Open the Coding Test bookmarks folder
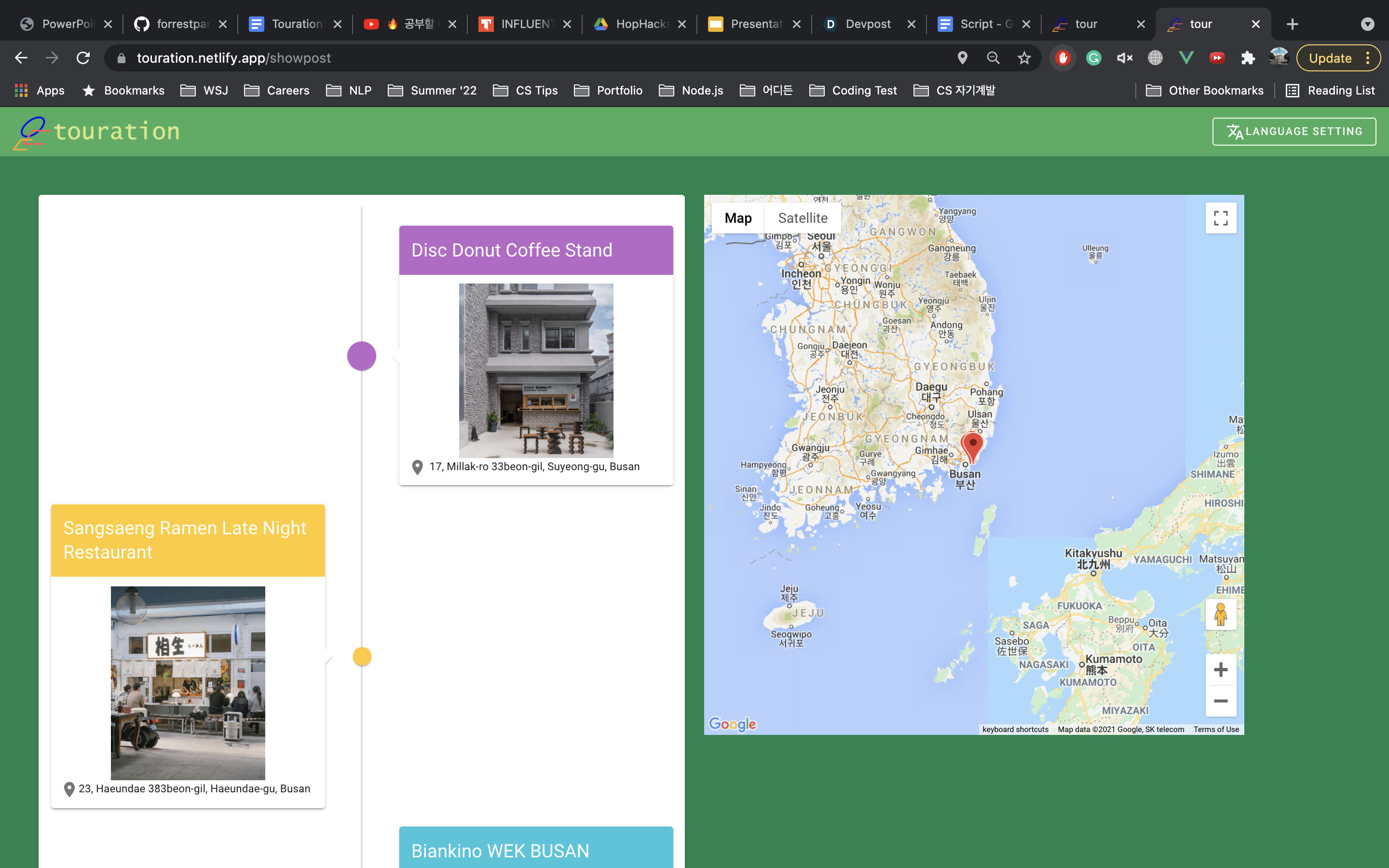 [x=853, y=91]
